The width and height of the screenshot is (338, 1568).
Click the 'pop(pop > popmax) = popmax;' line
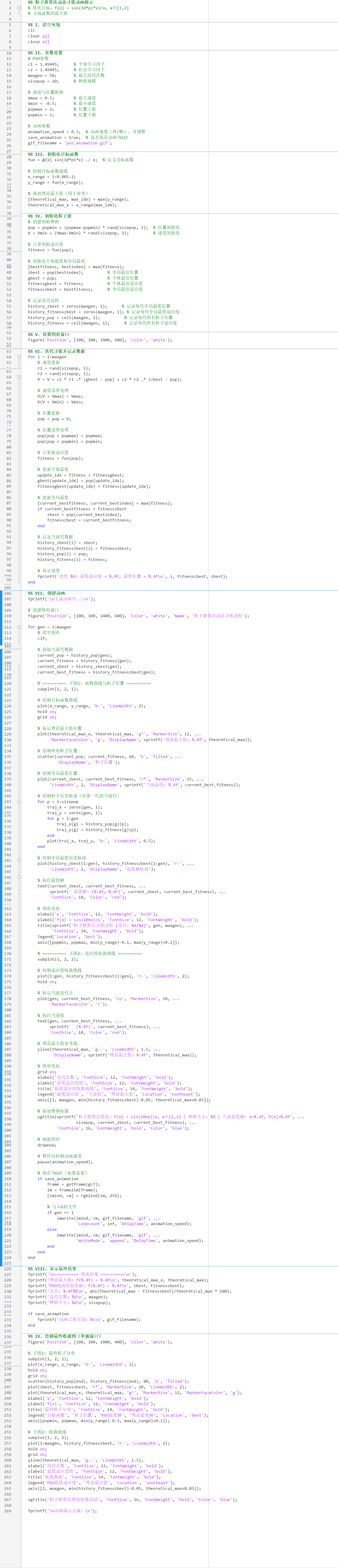click(x=70, y=436)
